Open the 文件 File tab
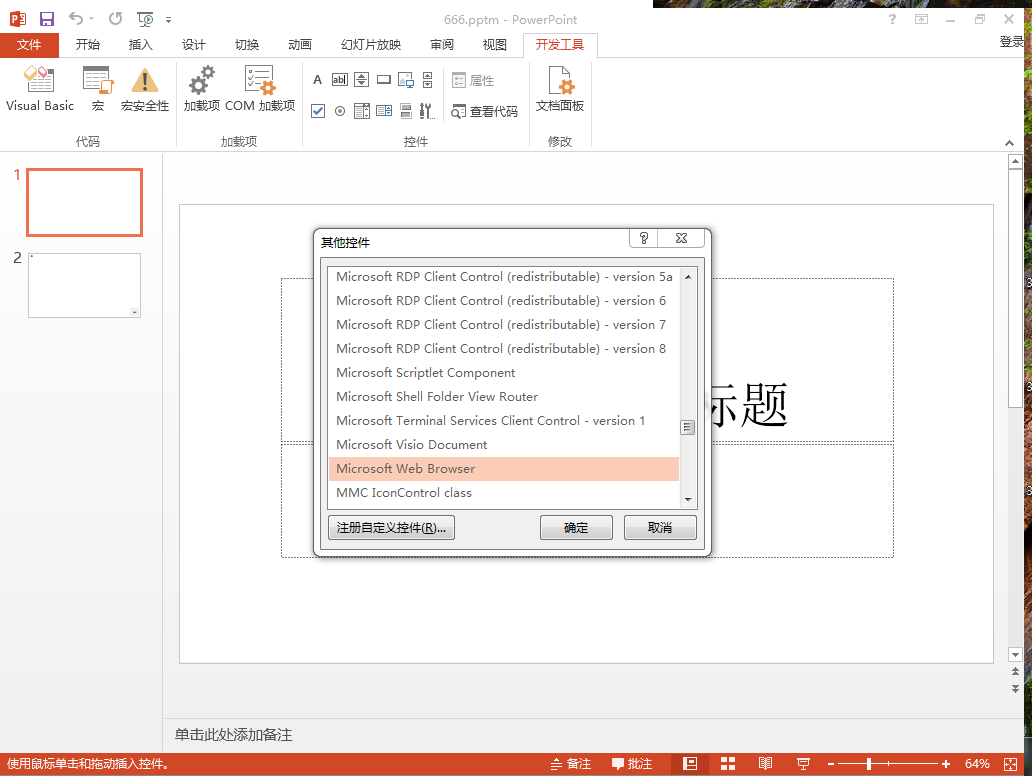 pos(29,45)
